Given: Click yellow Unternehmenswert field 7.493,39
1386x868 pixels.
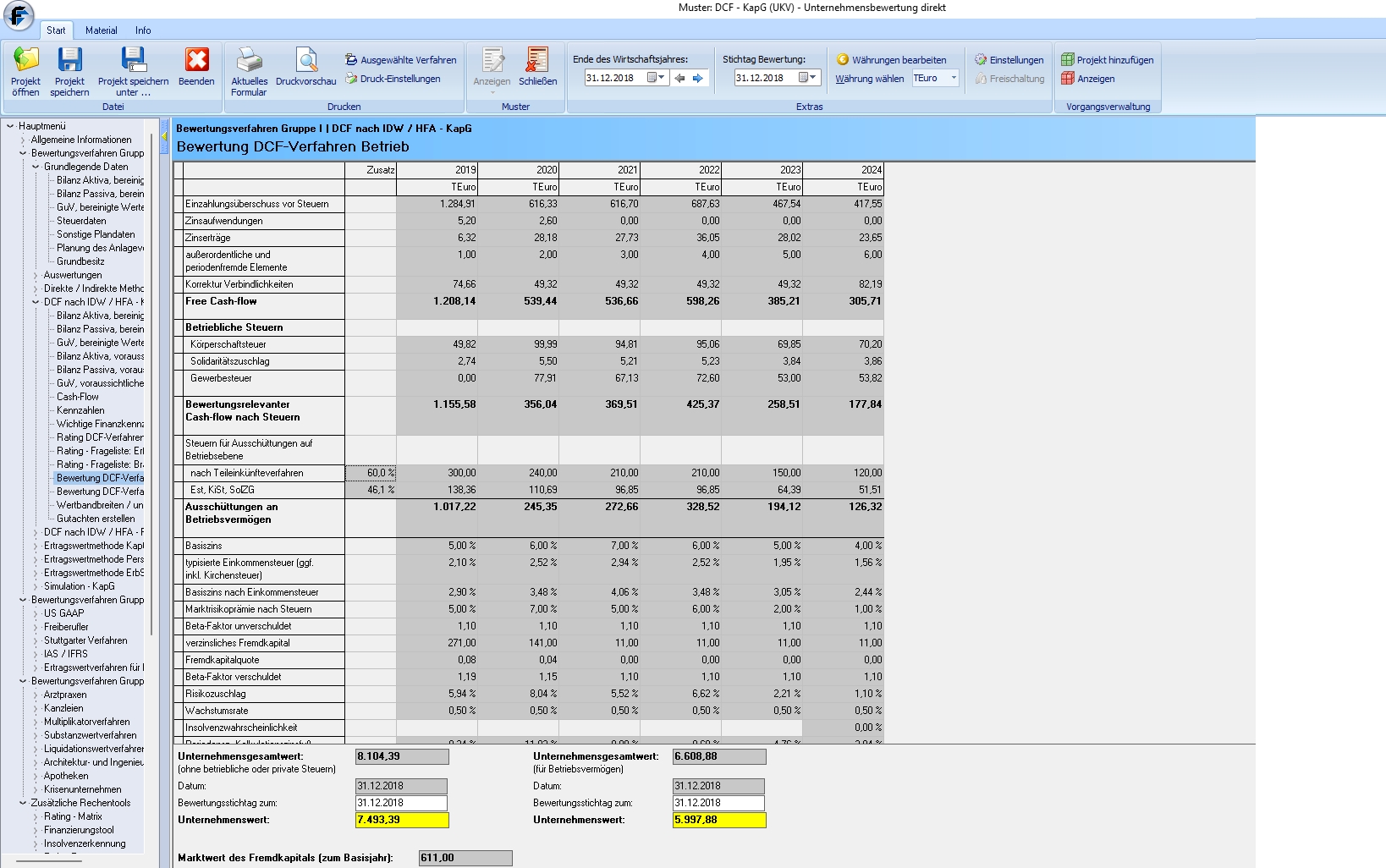Looking at the screenshot, I should tap(402, 820).
